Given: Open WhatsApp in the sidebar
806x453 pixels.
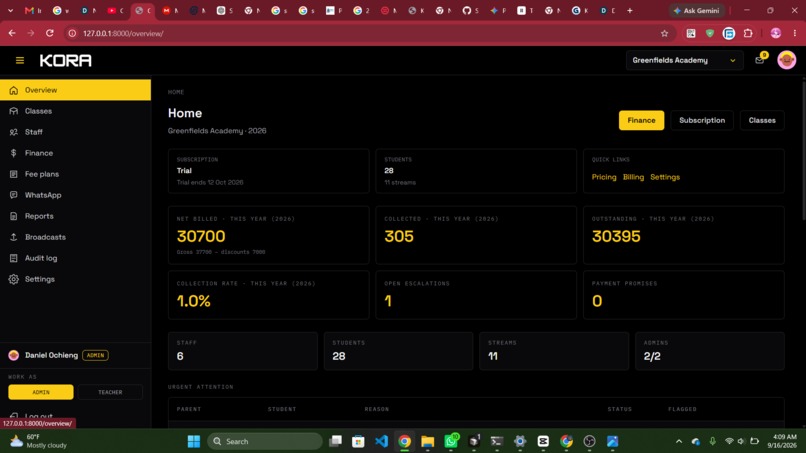Looking at the screenshot, I should tap(75, 195).
